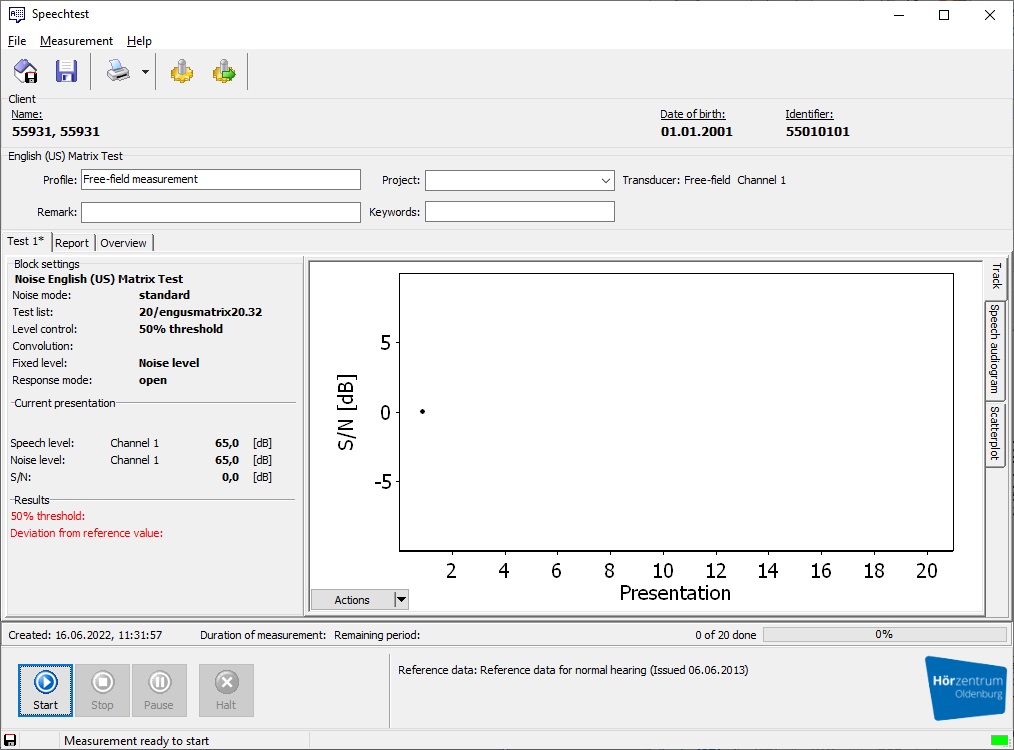The width and height of the screenshot is (1014, 750).
Task: Select the Scatterplot side tab
Action: click(995, 434)
